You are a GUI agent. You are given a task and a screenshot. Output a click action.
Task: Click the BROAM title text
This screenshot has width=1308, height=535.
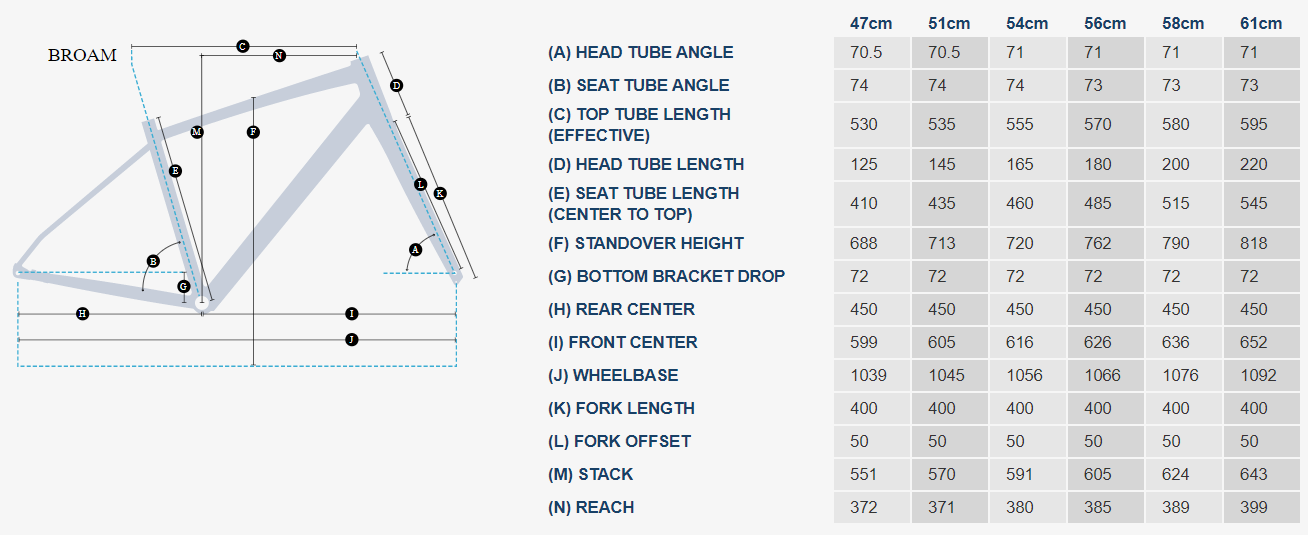pyautogui.click(x=82, y=56)
